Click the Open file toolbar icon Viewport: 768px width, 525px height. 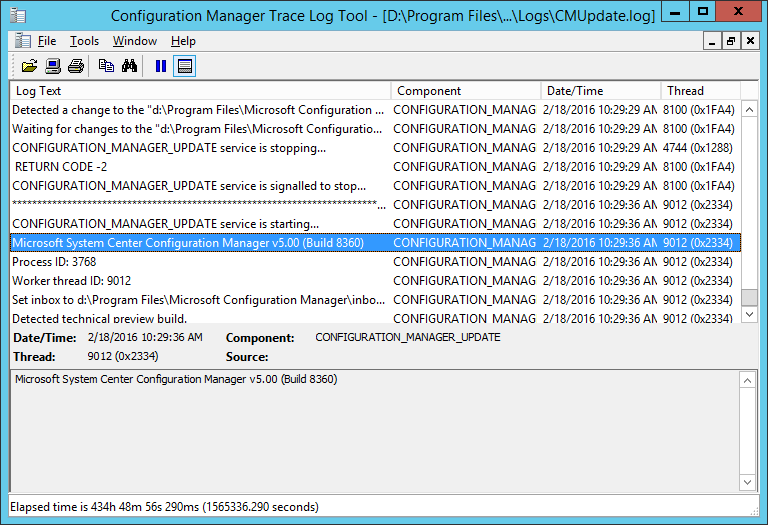[29, 66]
